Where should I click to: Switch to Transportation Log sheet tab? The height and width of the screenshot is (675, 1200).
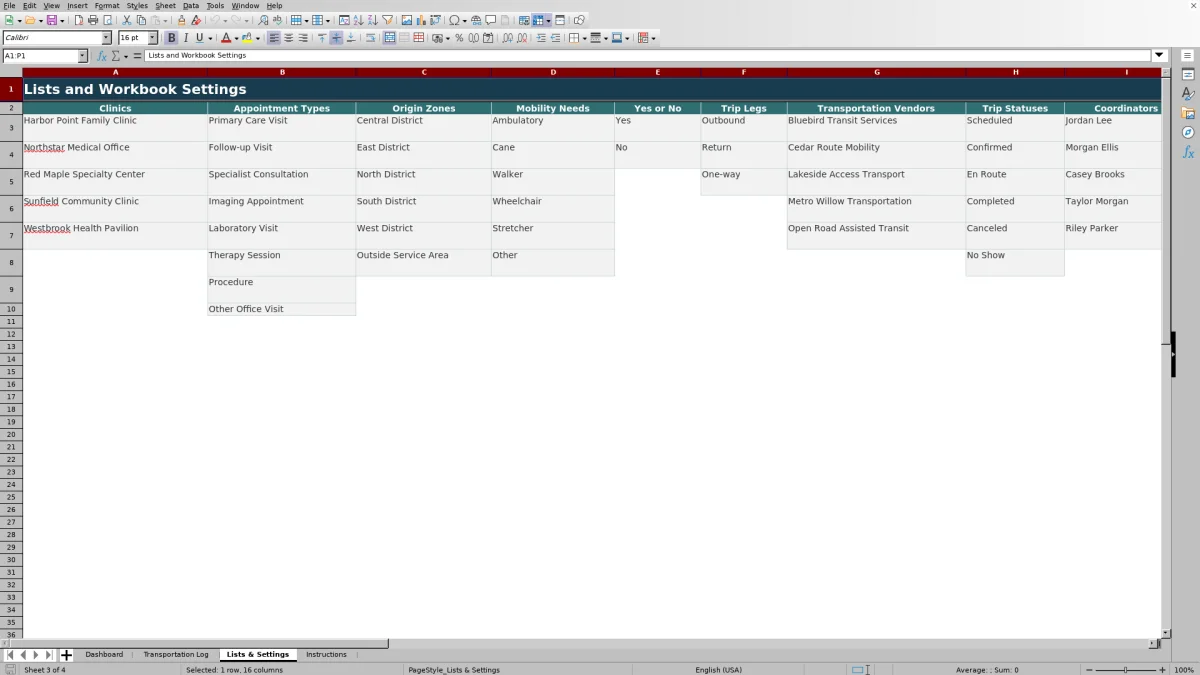(176, 655)
